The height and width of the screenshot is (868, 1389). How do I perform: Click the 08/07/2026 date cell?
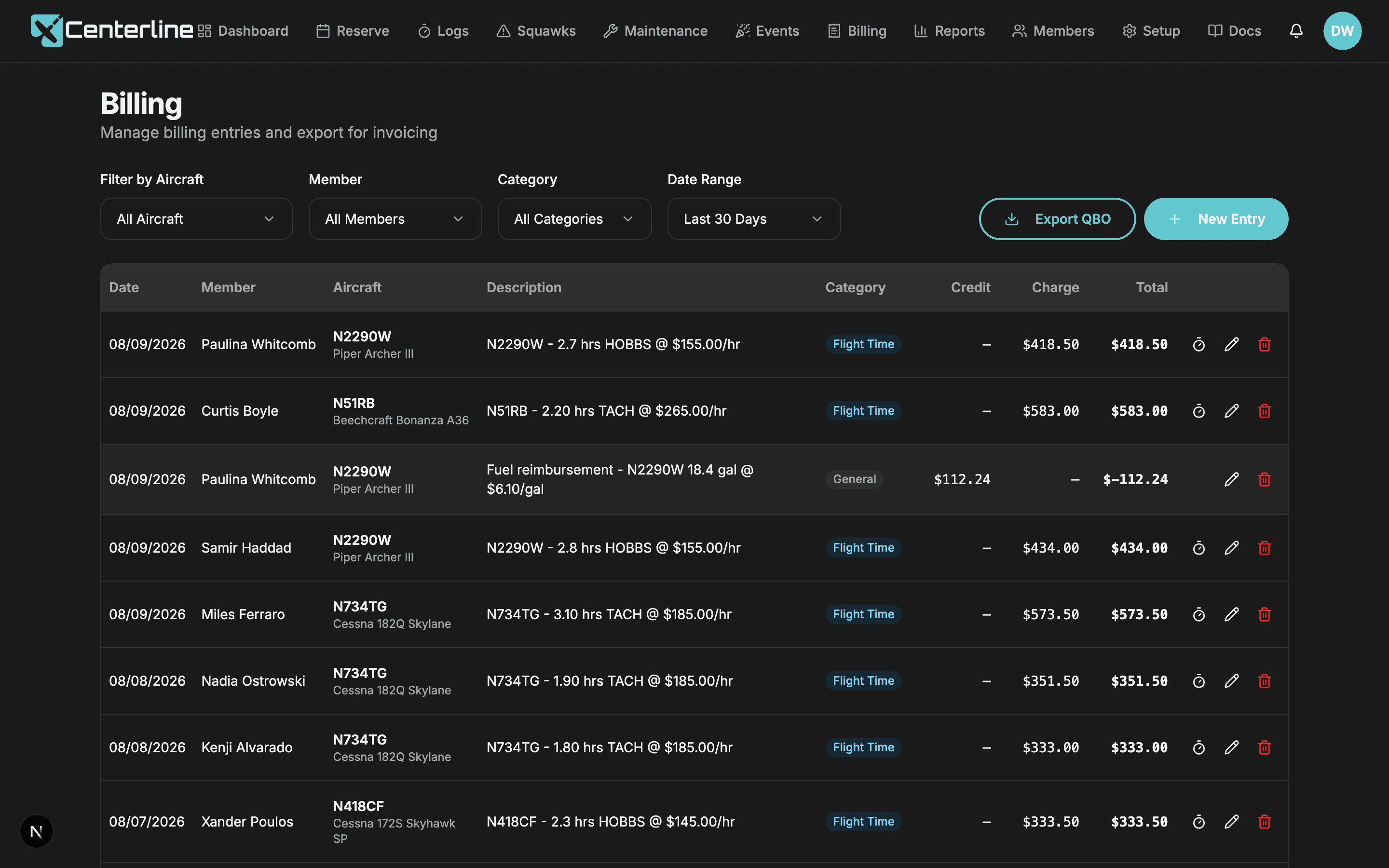[x=147, y=822]
